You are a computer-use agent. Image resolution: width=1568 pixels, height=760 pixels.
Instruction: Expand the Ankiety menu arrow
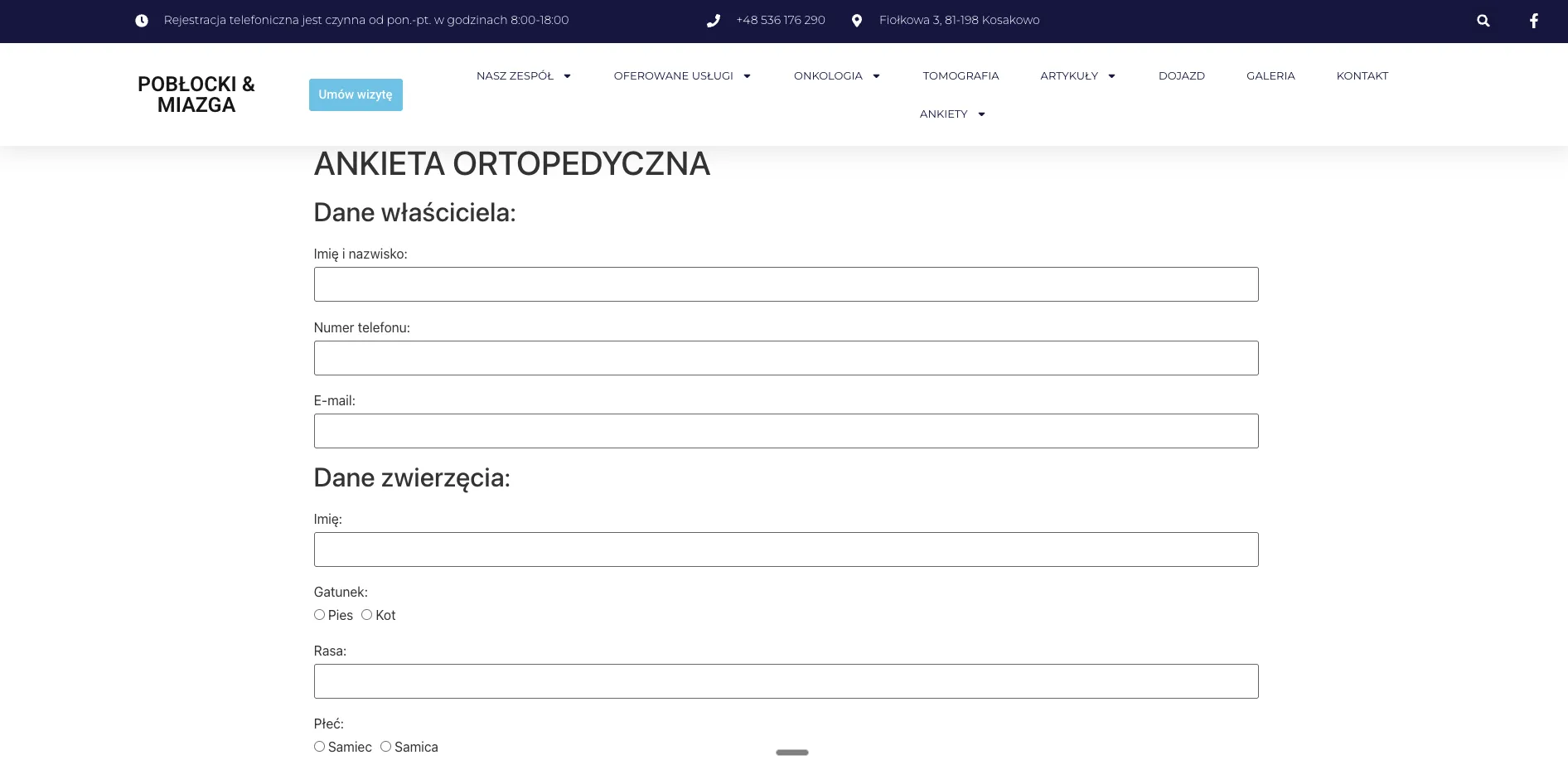click(x=981, y=114)
